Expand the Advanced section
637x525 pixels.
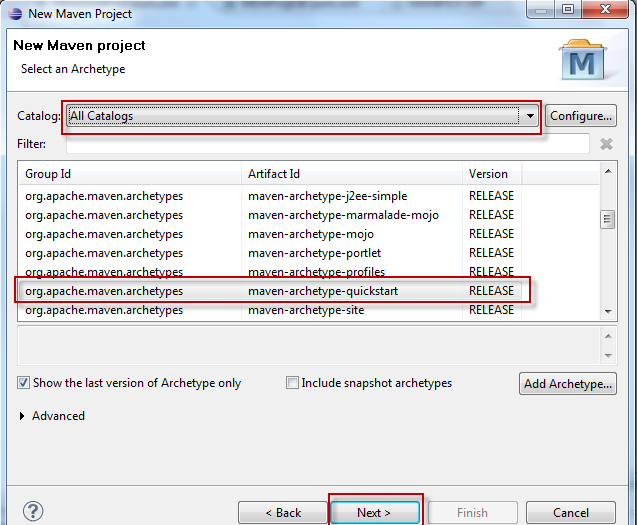pyautogui.click(x=22, y=416)
